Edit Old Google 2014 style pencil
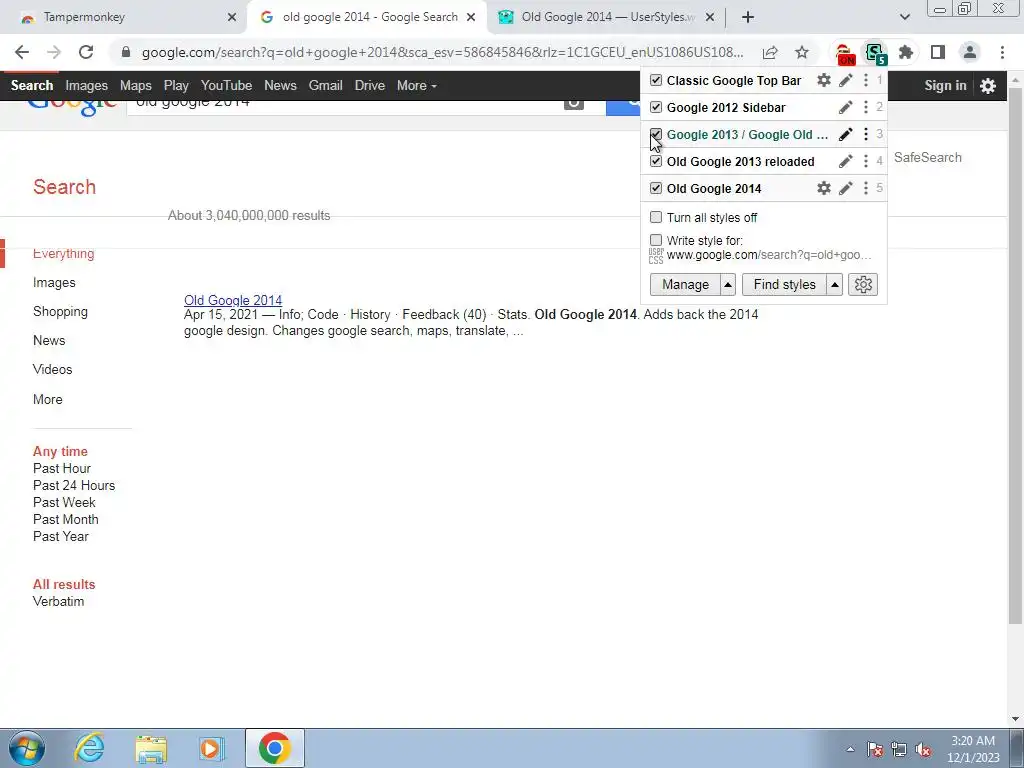Image resolution: width=1024 pixels, height=768 pixels. tap(846, 188)
